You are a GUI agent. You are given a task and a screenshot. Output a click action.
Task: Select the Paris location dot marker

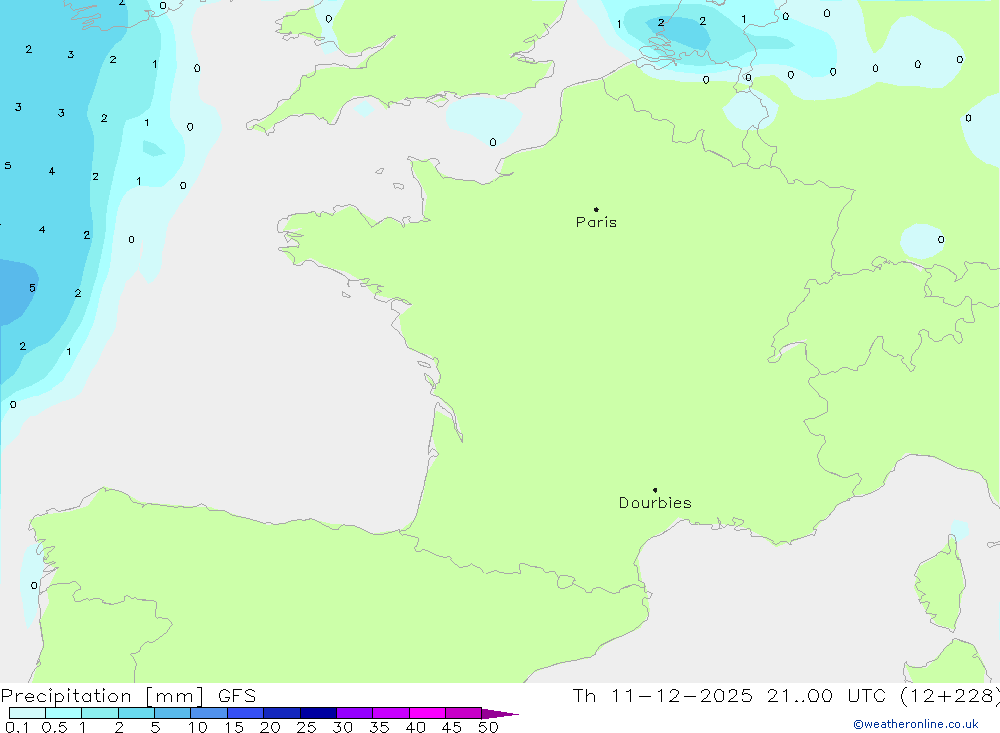[596, 209]
